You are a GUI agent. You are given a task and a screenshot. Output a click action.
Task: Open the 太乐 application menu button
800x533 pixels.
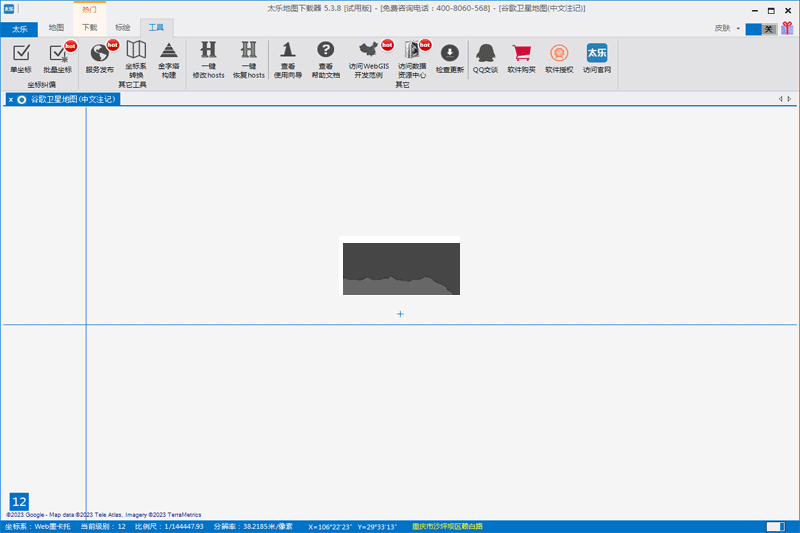click(19, 28)
